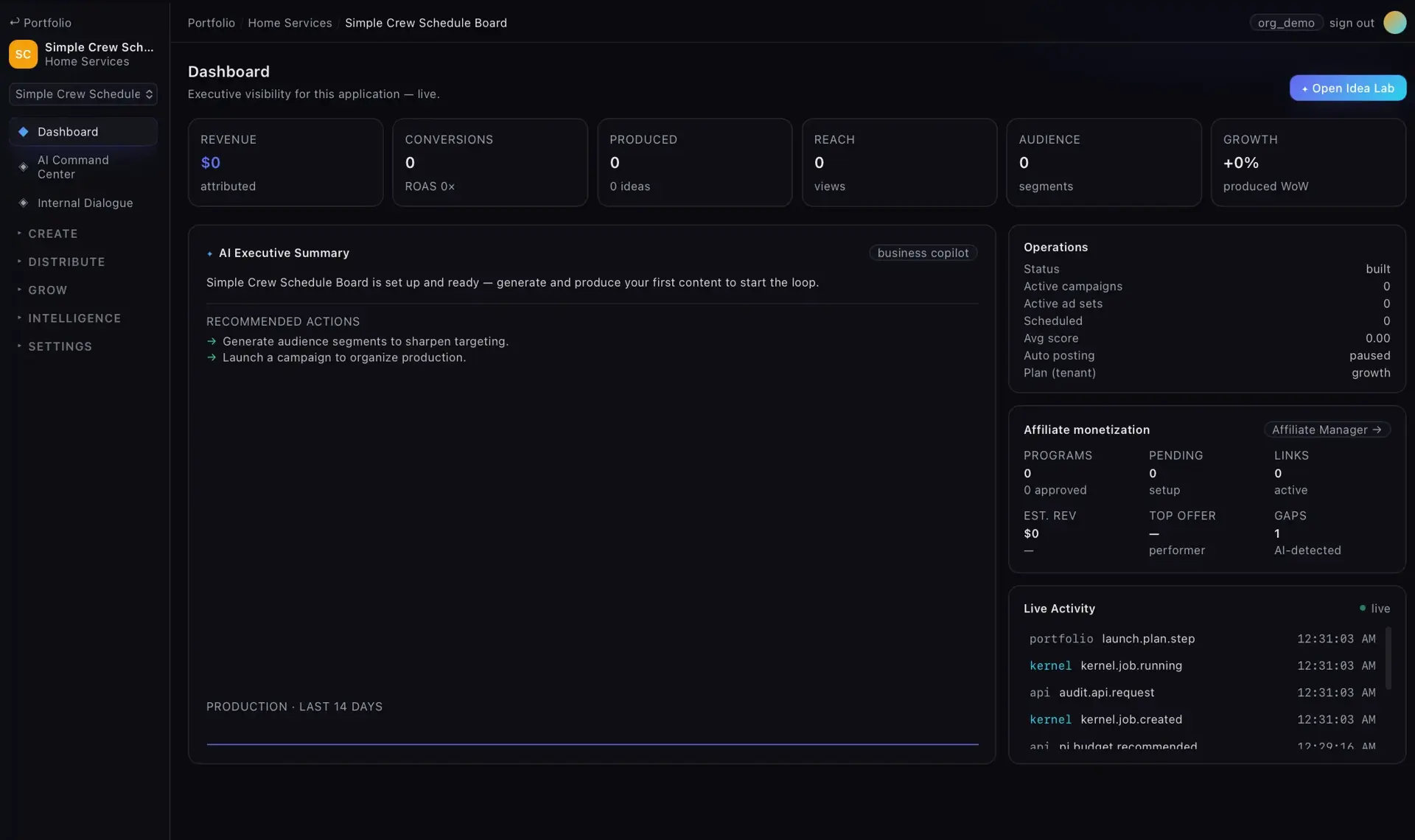Open the GROWTH metric card

pos(1308,162)
